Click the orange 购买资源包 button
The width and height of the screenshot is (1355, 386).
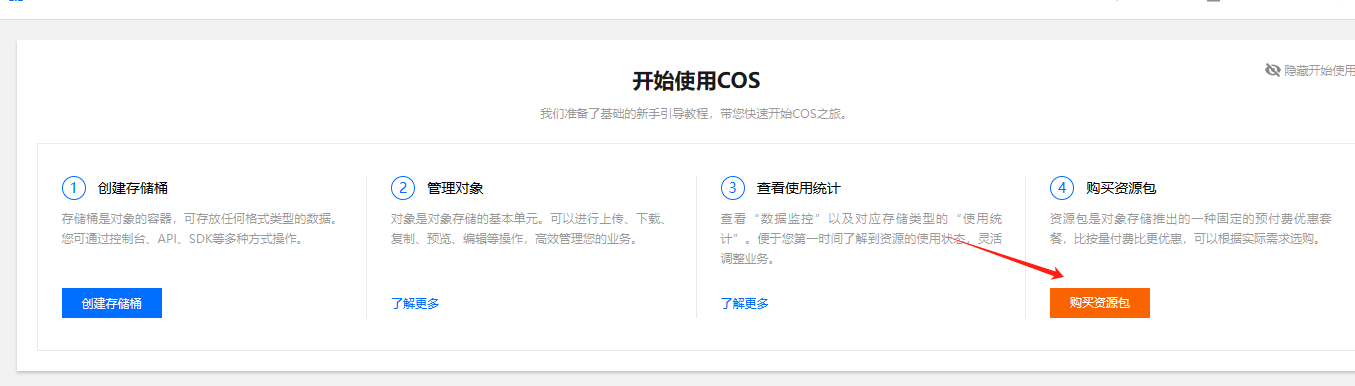1100,303
